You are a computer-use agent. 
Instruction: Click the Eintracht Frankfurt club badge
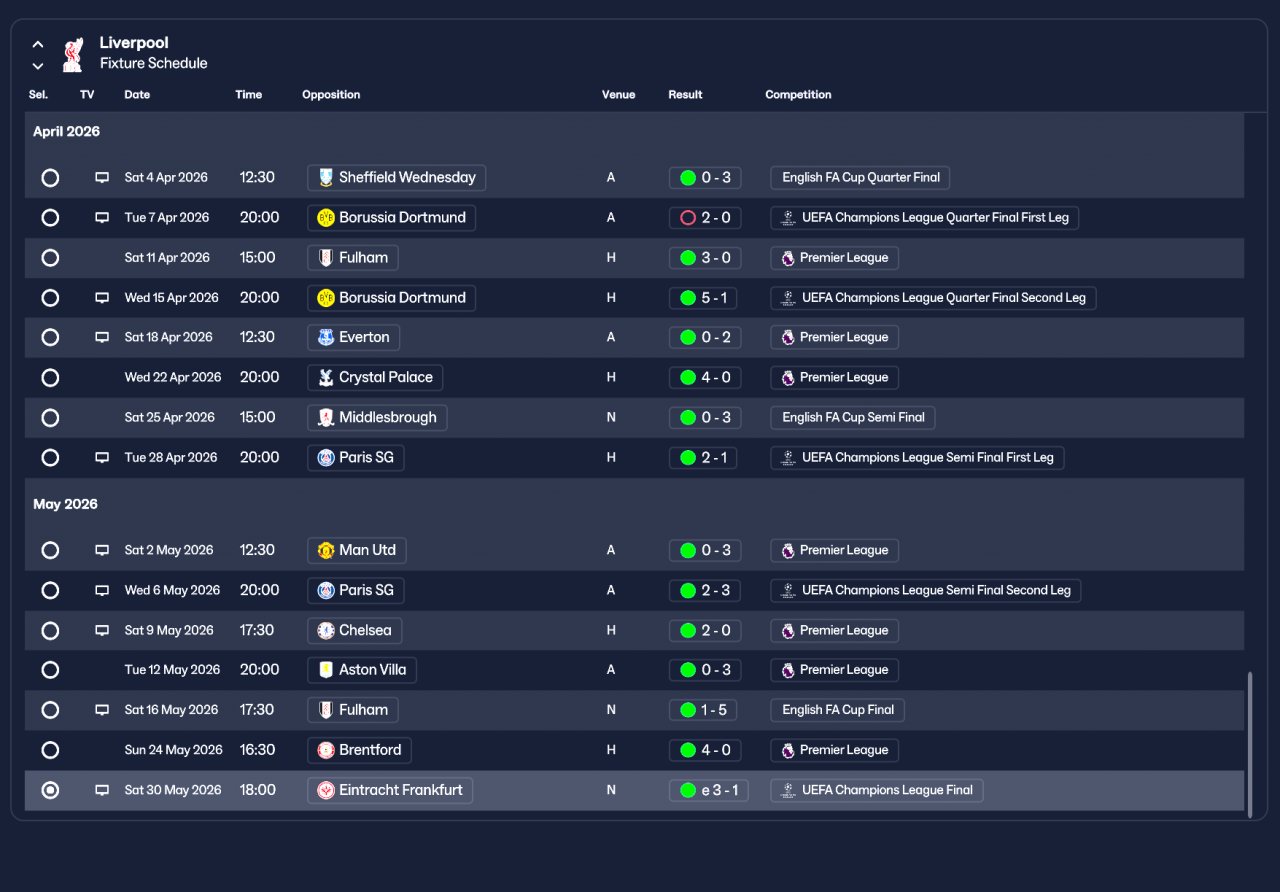(326, 791)
